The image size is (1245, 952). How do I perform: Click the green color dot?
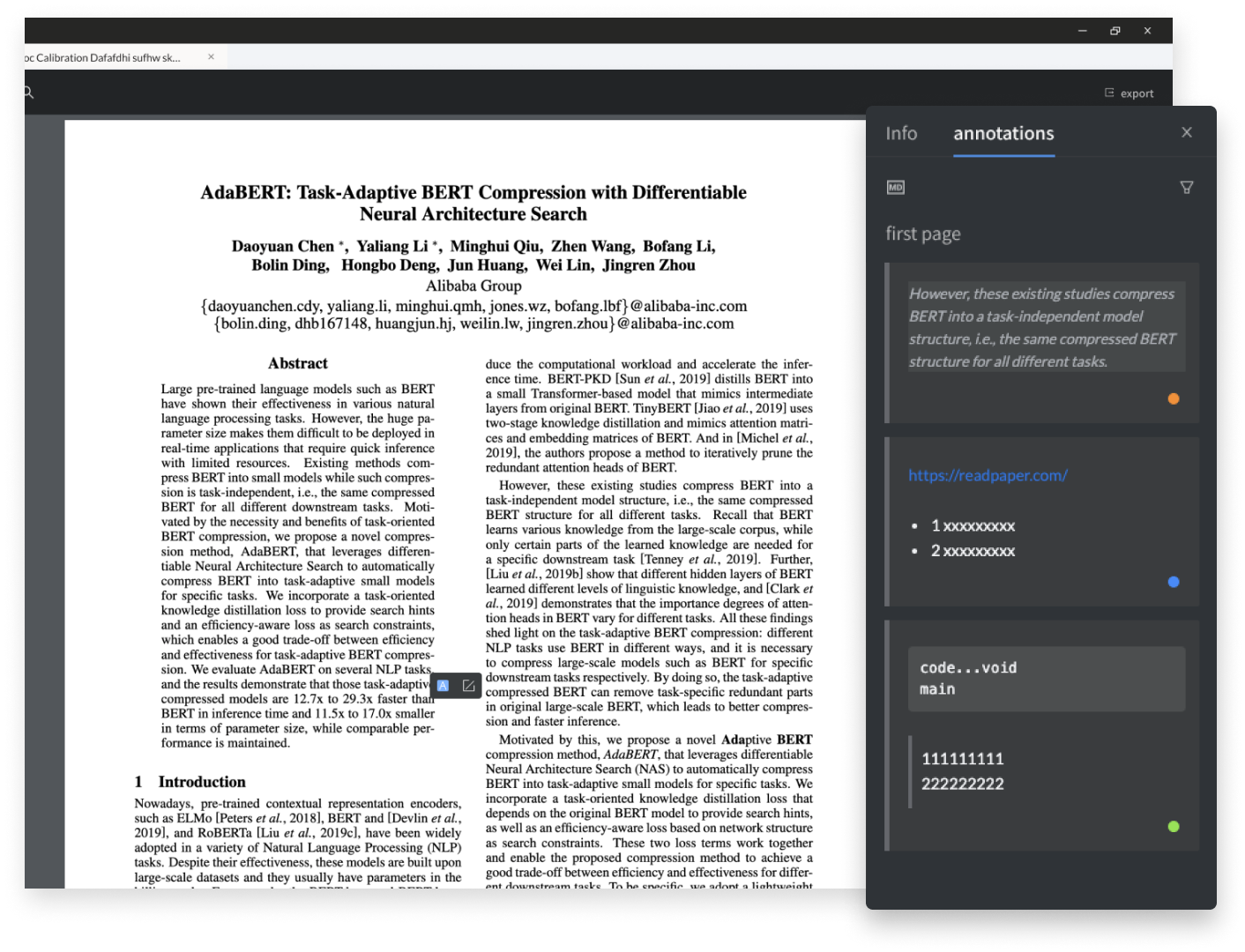pos(1174,827)
